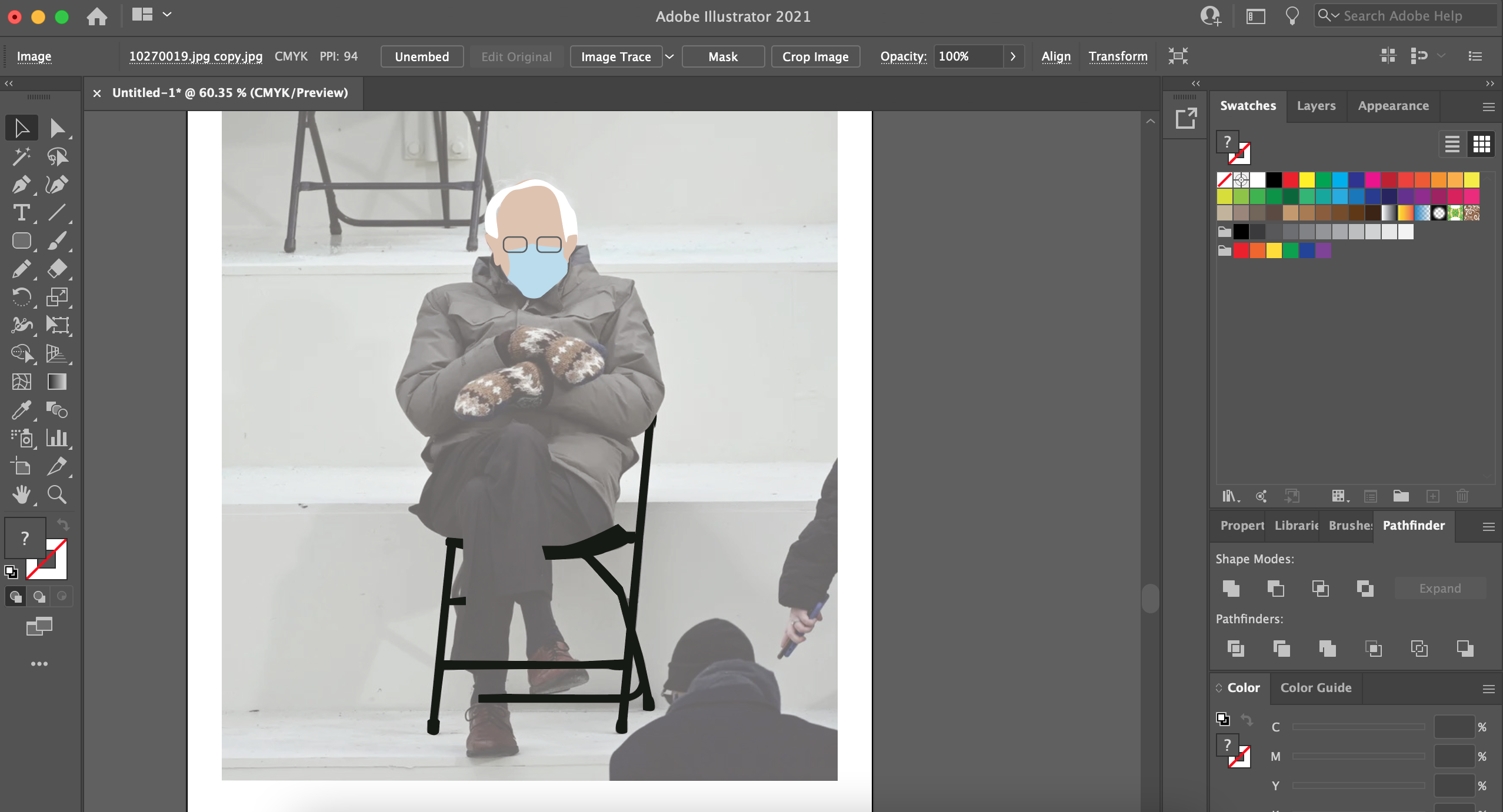Swap fill and stroke in toolbar
Screen dimensions: 1503x812
63,524
